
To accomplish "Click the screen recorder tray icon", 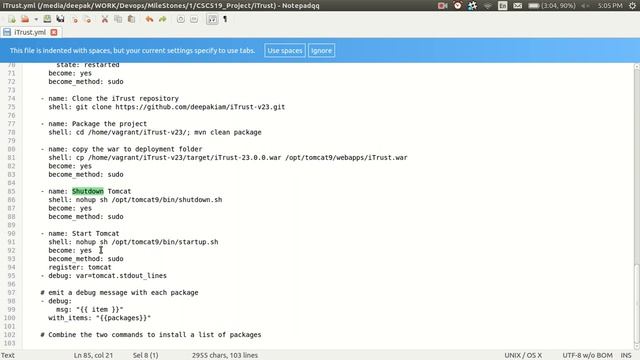I will pyautogui.click(x=442, y=6).
